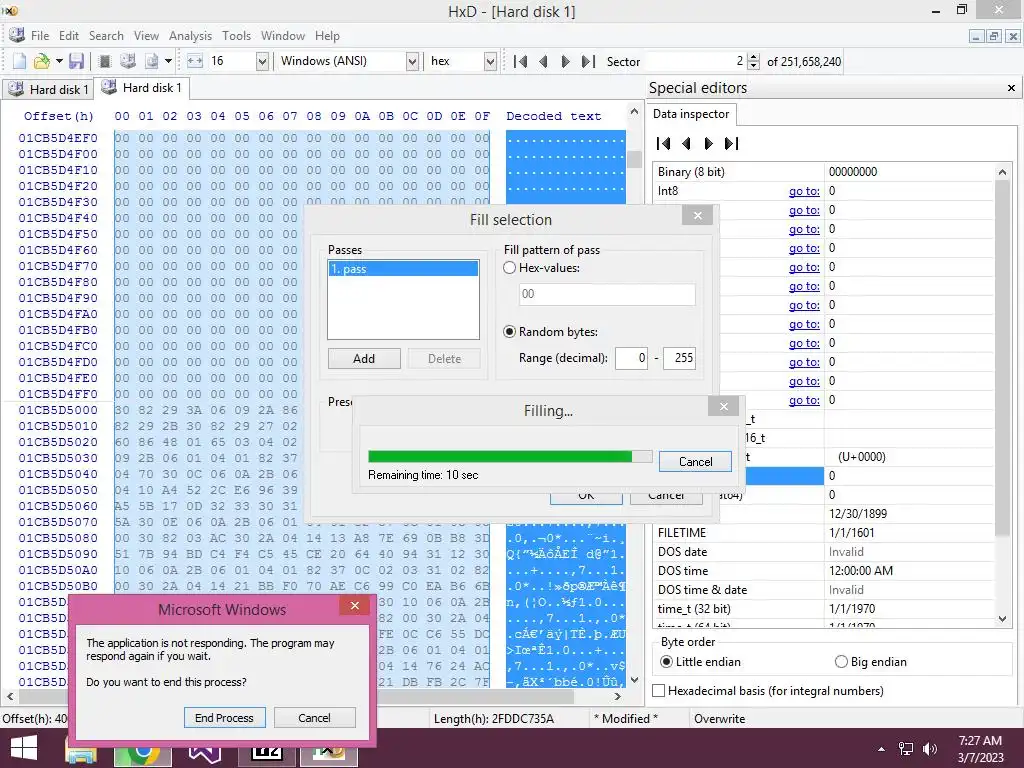The width and height of the screenshot is (1024, 768).
Task: Cancel the Filling progress dialog
Action: 696,462
